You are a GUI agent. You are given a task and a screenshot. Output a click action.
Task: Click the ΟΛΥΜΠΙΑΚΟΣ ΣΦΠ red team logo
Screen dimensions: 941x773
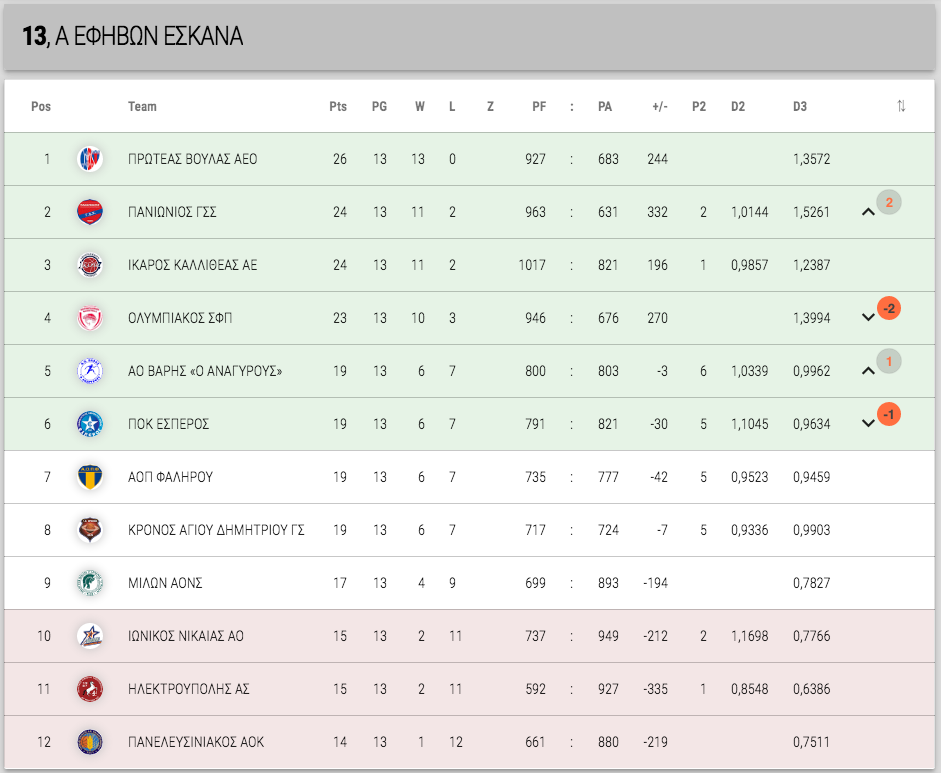point(90,318)
